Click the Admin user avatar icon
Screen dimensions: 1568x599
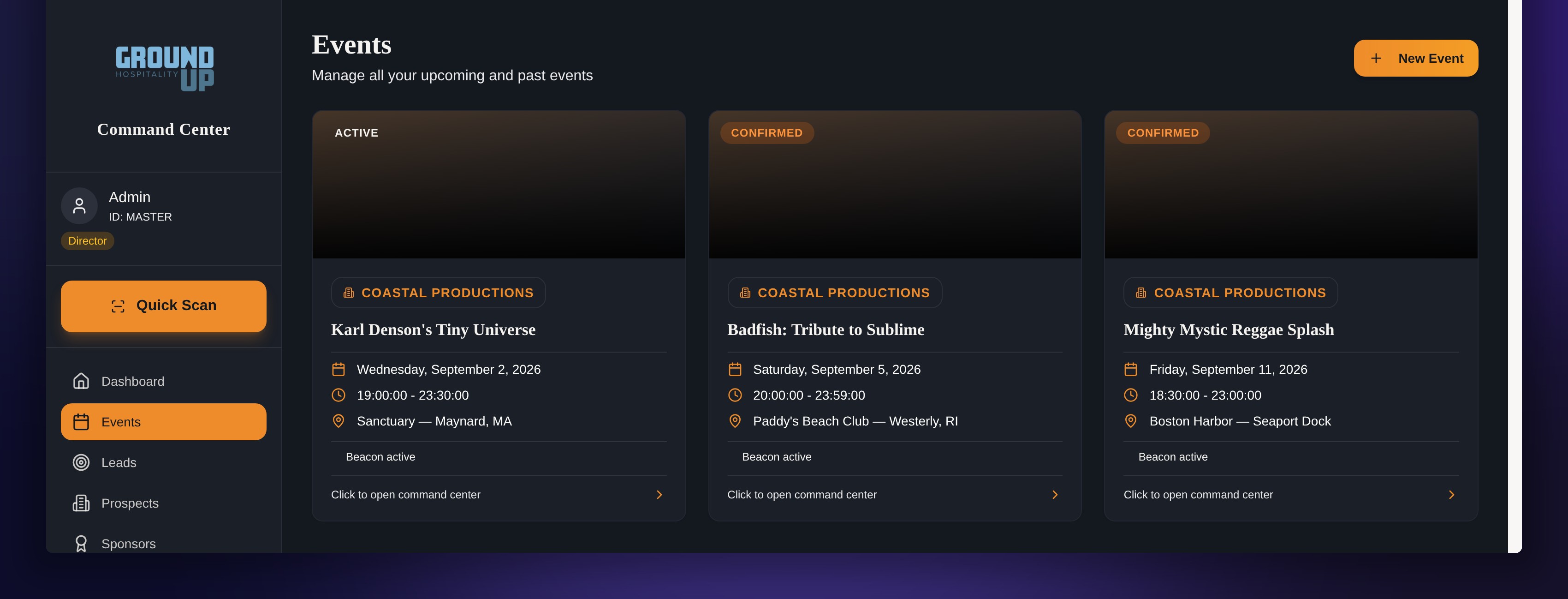tap(79, 206)
